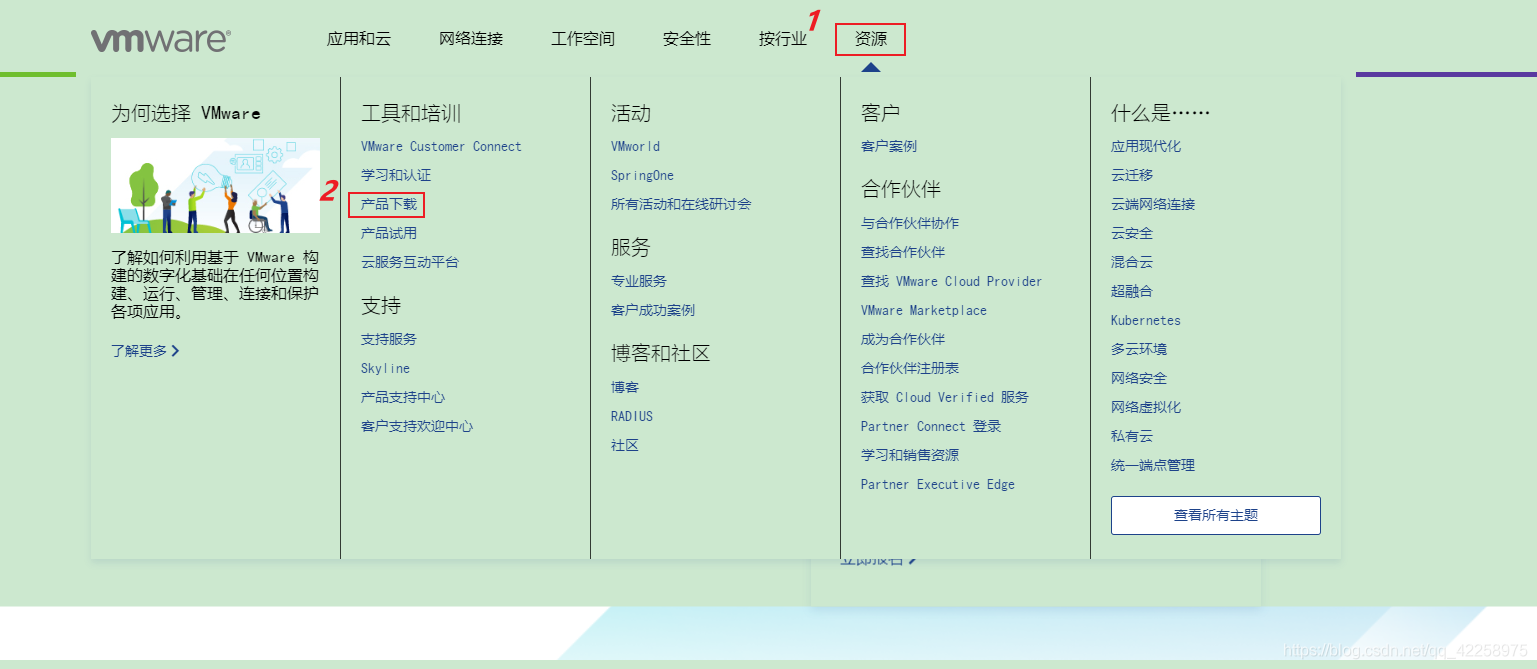The width and height of the screenshot is (1537, 669).
Task: Open the 多云环境 link
Action: (1139, 349)
